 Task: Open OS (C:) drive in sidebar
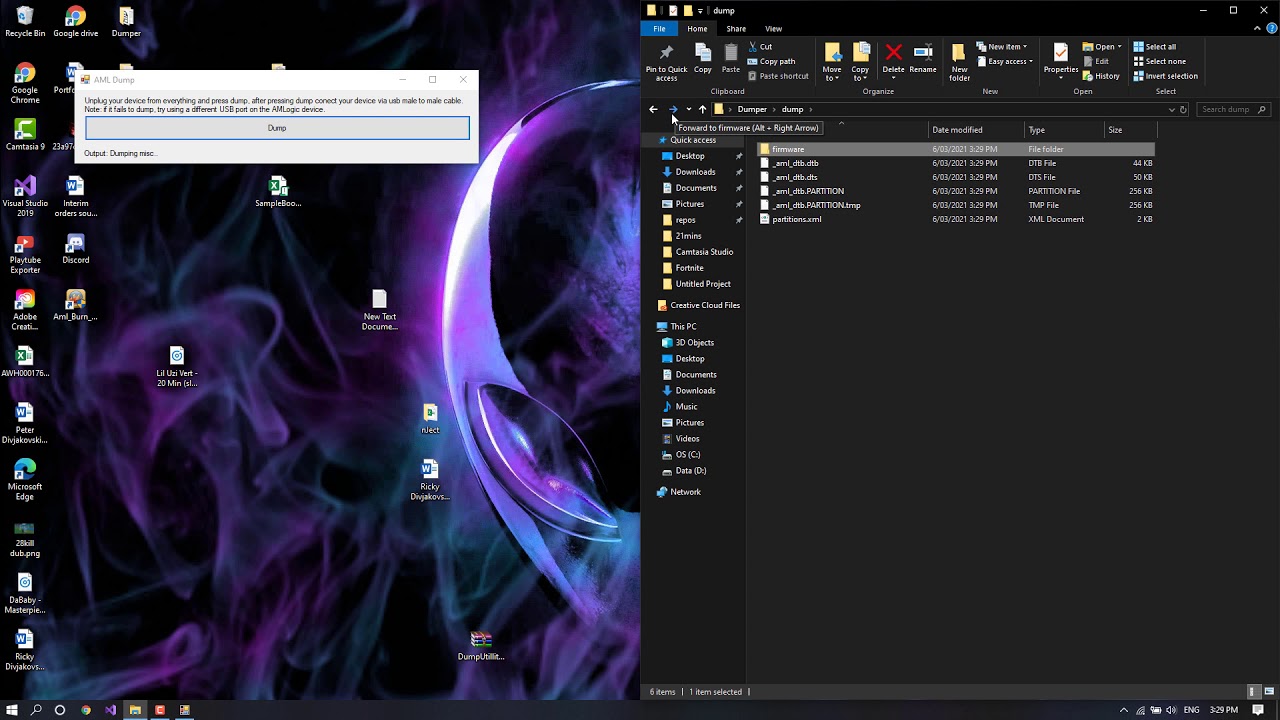tap(687, 455)
